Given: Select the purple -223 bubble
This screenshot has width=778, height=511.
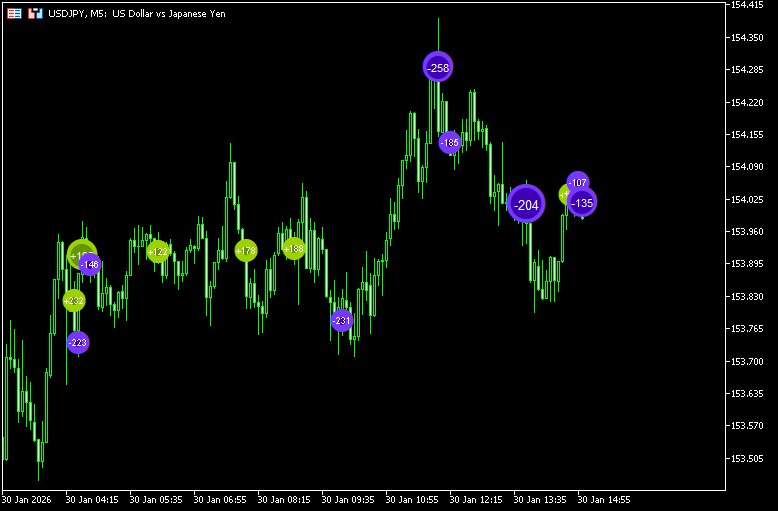Looking at the screenshot, I should [x=78, y=343].
